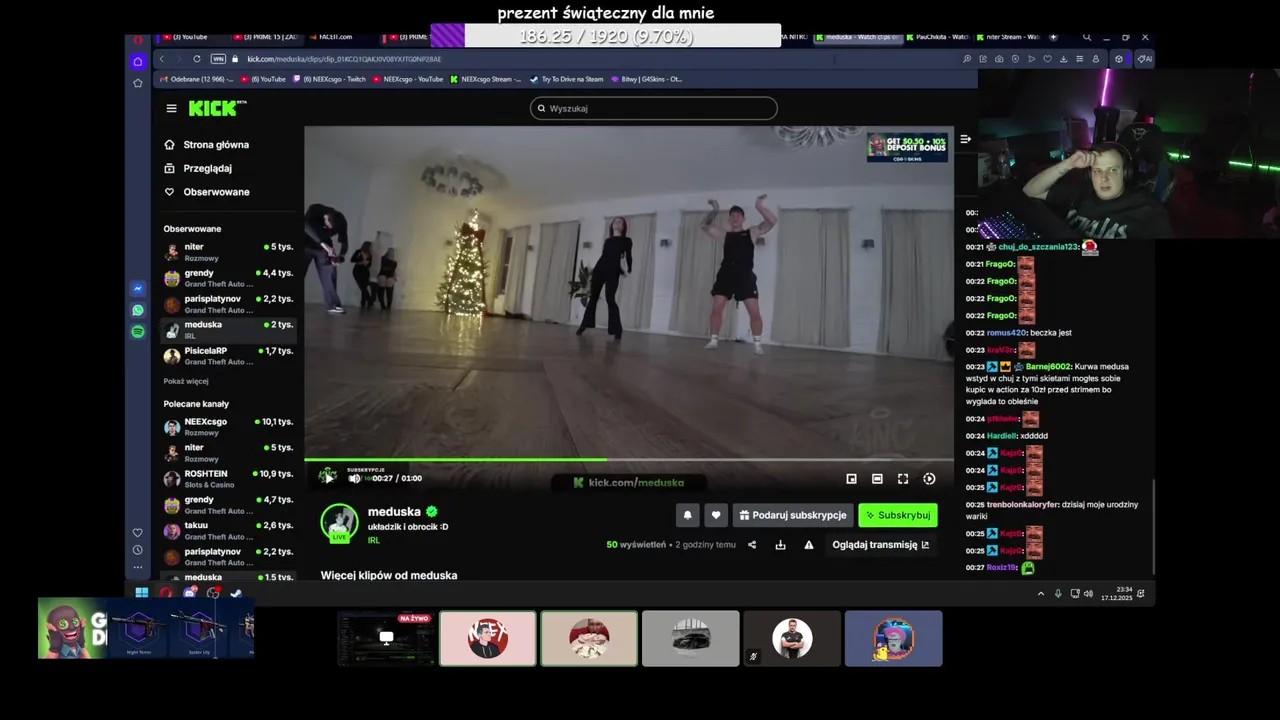Image resolution: width=1280 pixels, height=720 pixels.
Task: Switch to PauChikita Kick browser tab
Action: (x=937, y=37)
